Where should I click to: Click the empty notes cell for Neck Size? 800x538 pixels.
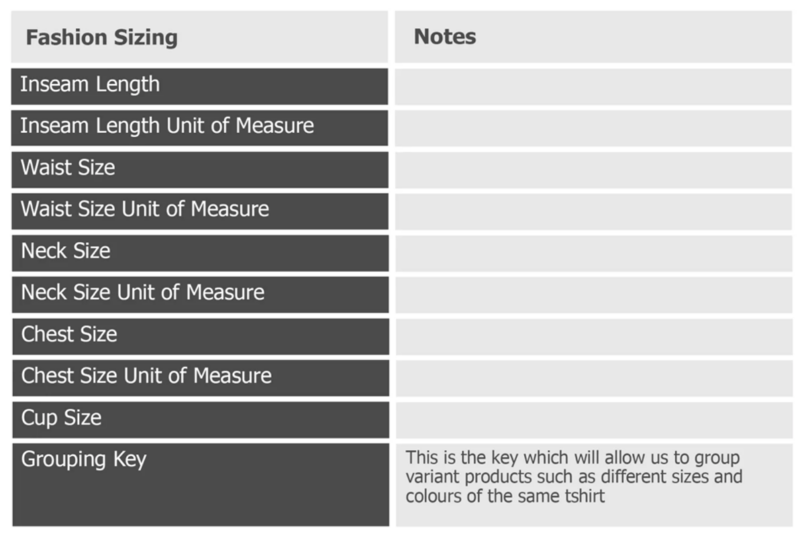click(x=594, y=253)
